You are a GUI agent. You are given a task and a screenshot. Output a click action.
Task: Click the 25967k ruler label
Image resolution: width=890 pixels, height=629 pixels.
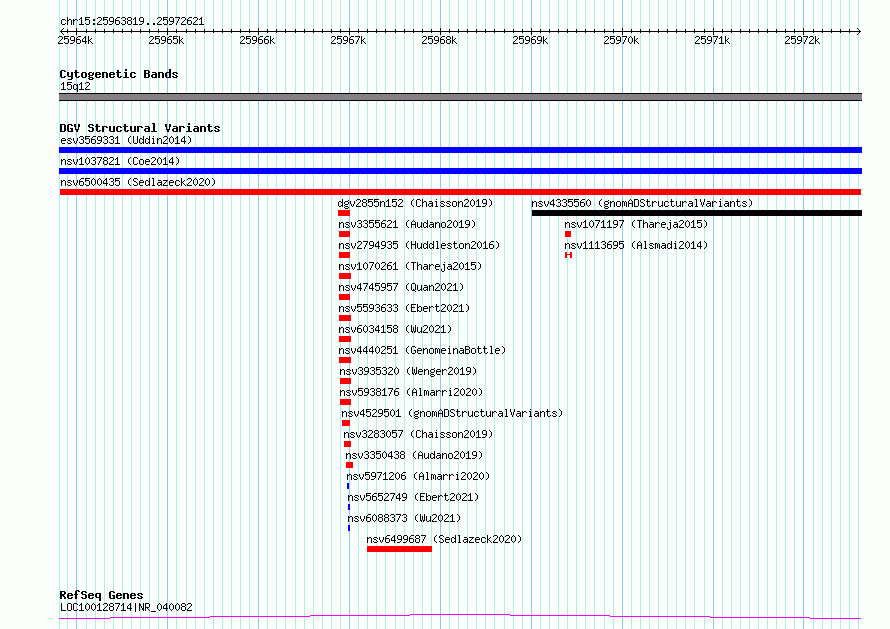coord(348,40)
